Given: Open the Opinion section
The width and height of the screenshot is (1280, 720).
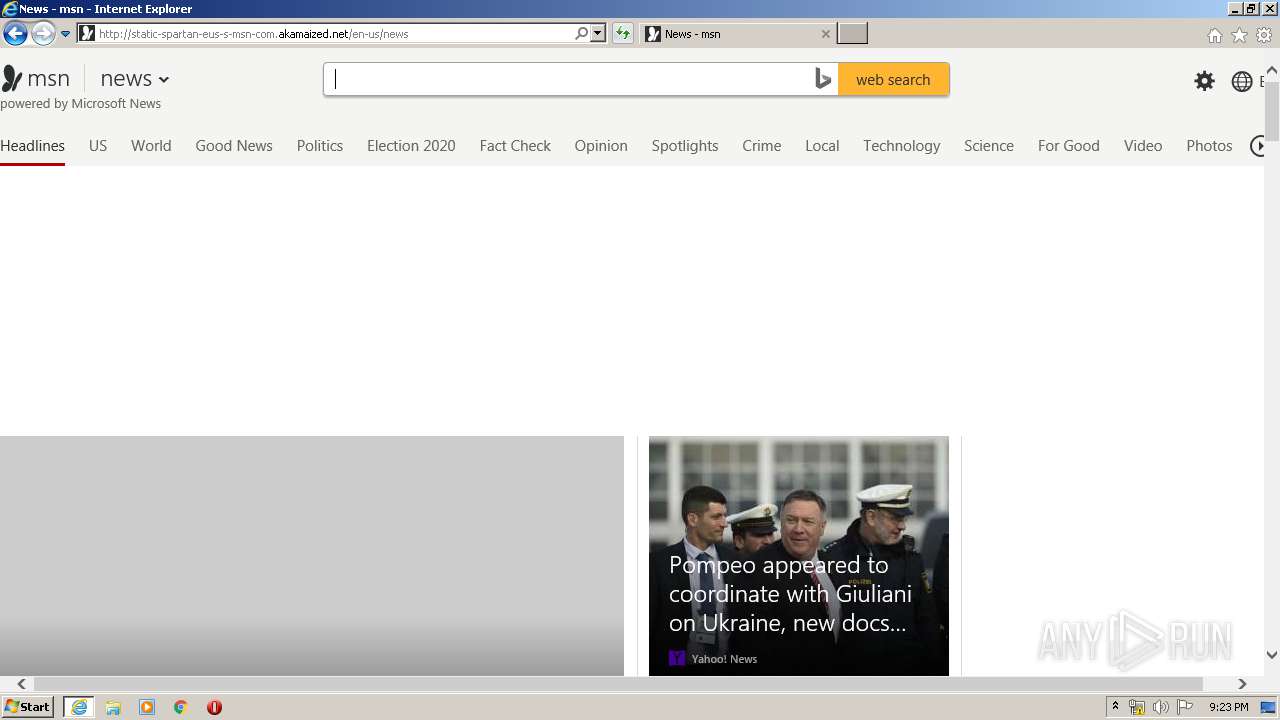Looking at the screenshot, I should point(601,146).
